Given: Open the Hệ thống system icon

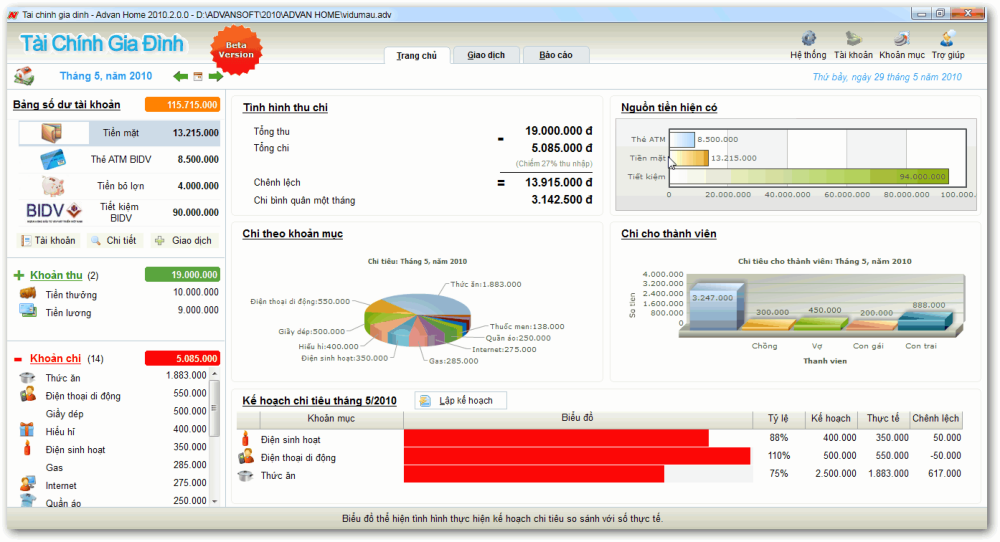Looking at the screenshot, I should pos(808,39).
